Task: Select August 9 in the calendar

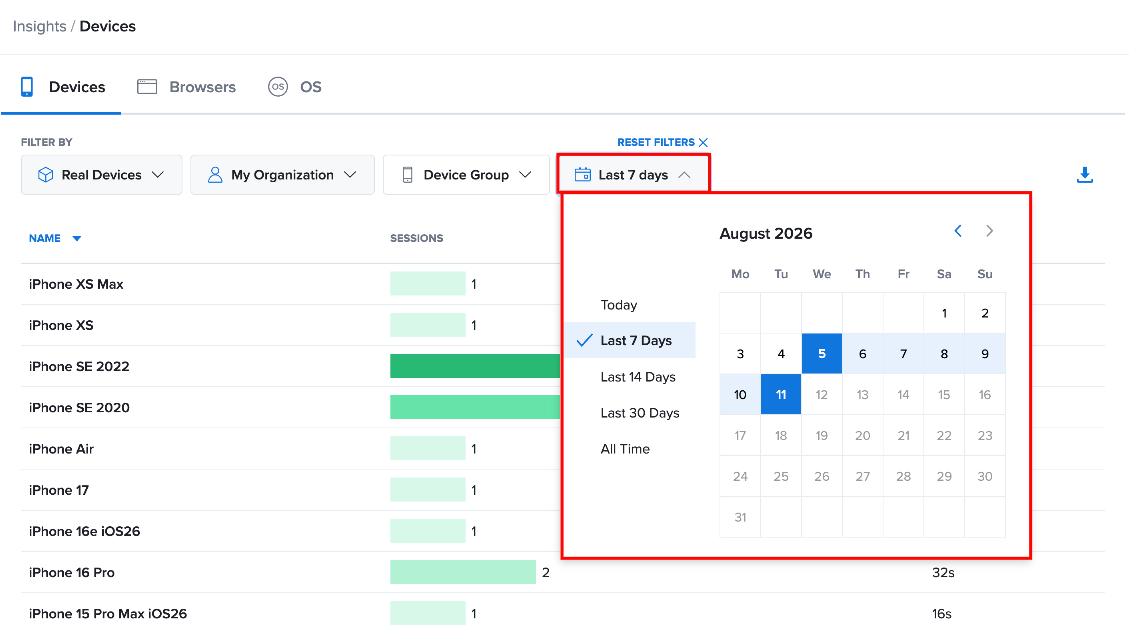Action: coord(985,354)
